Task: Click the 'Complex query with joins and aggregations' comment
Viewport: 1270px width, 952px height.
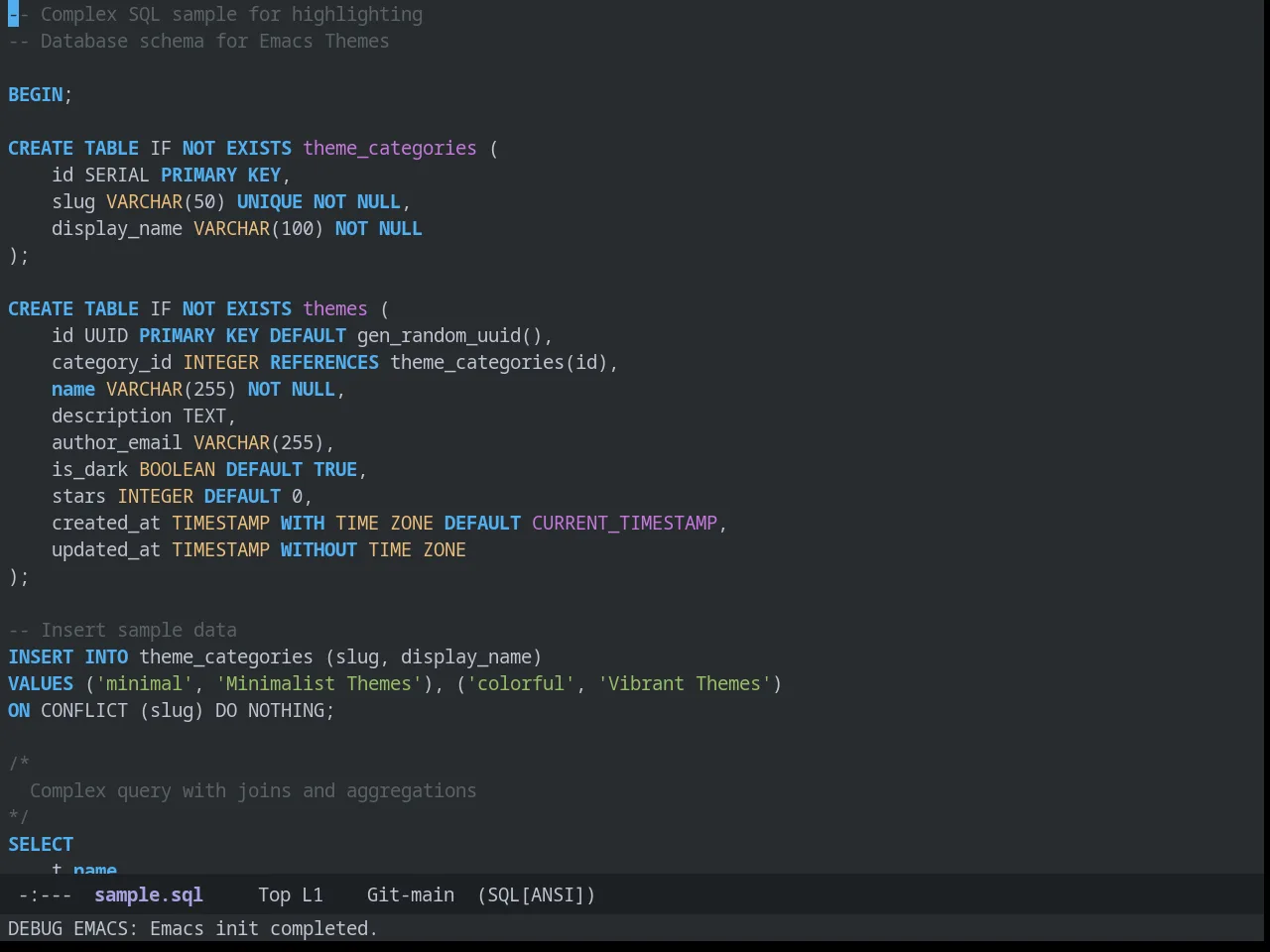Action: point(253,790)
